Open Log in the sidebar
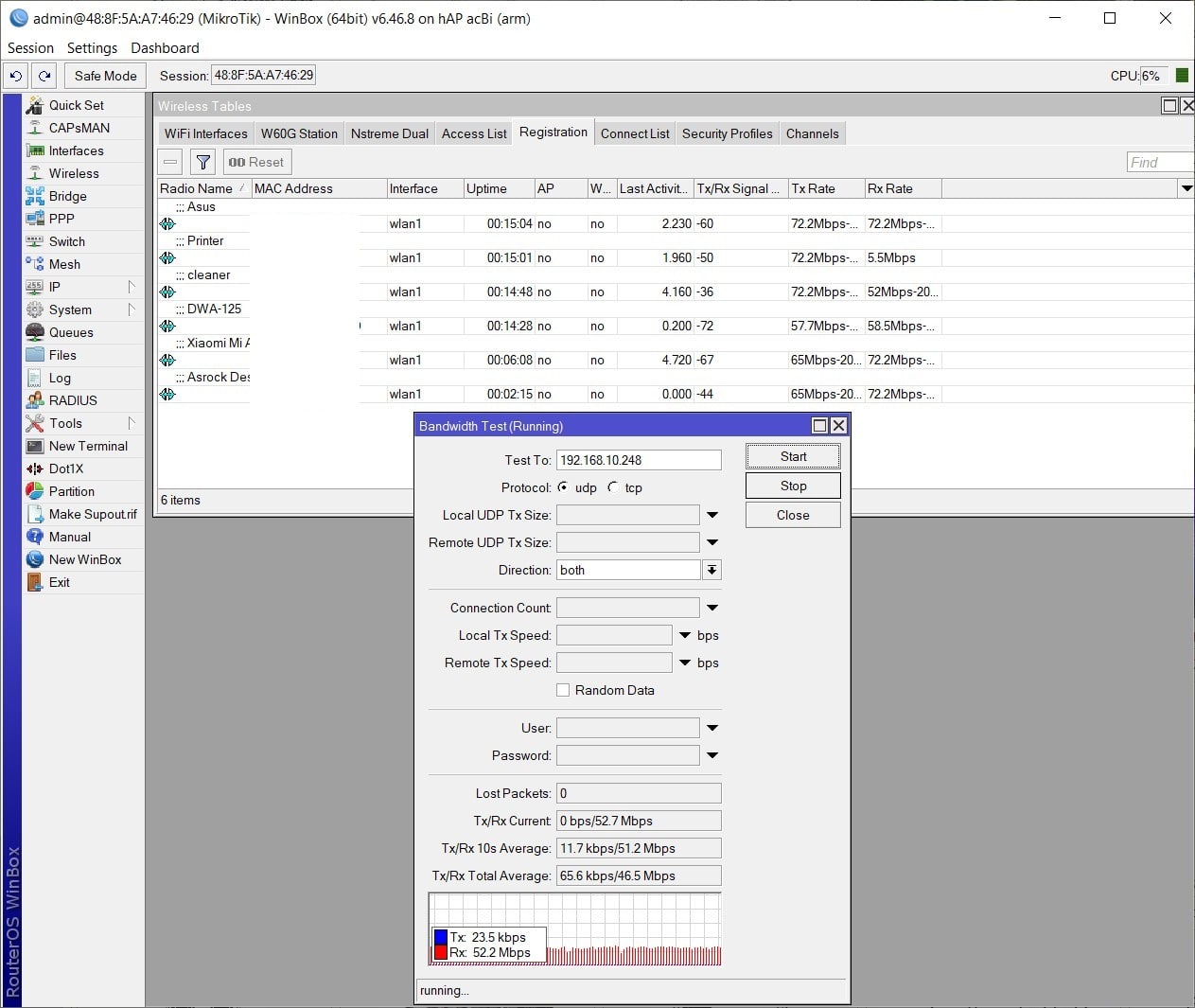1195x1008 pixels. tap(60, 378)
